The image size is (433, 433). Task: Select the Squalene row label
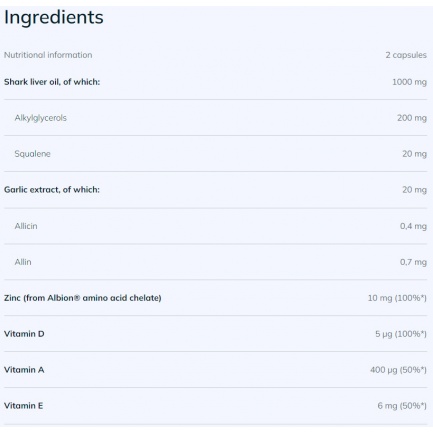pyautogui.click(x=32, y=154)
